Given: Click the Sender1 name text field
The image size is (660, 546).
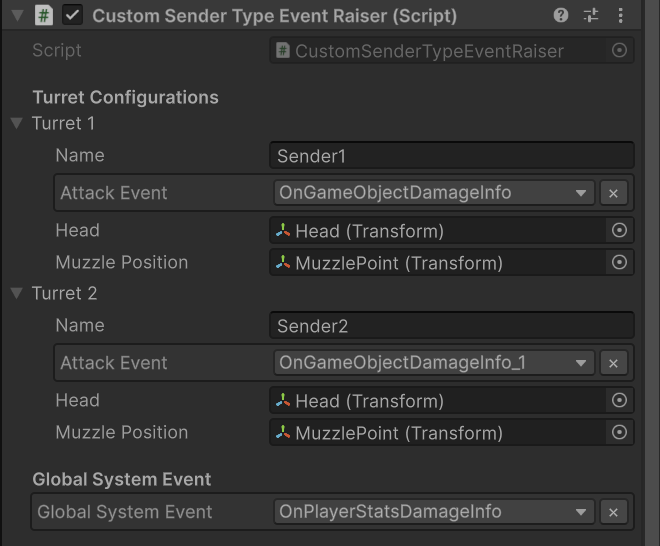Looking at the screenshot, I should (451, 156).
